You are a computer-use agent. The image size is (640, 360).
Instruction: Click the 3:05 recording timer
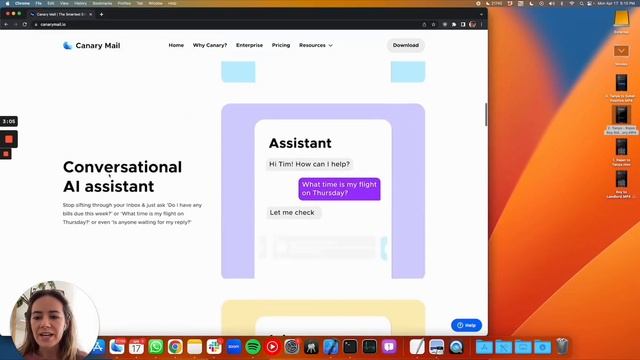point(9,121)
